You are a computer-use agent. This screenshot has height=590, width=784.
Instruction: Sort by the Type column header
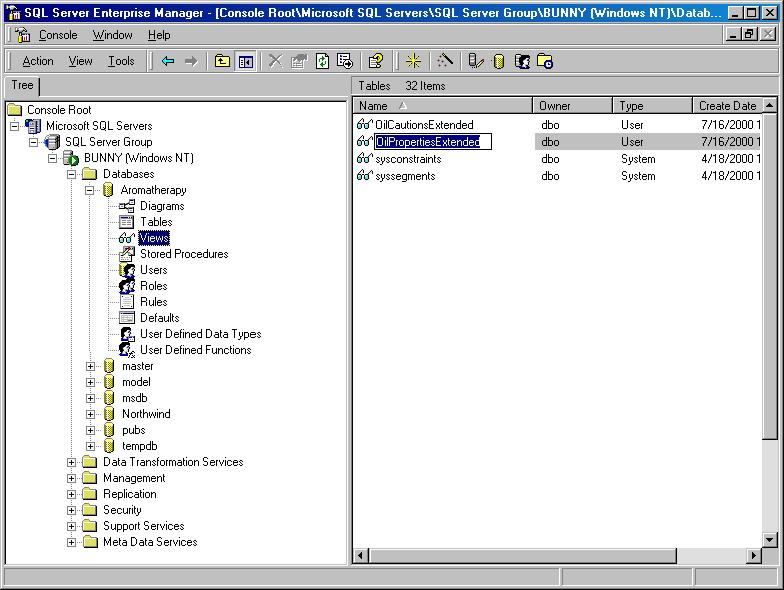[652, 106]
